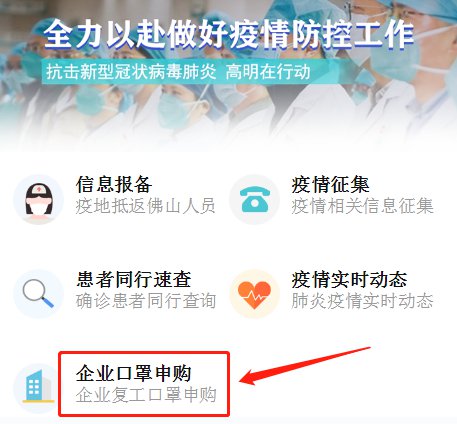The width and height of the screenshot is (457, 424).
Task: Select subtitle 企业复工口罩申购
Action: click(146, 395)
